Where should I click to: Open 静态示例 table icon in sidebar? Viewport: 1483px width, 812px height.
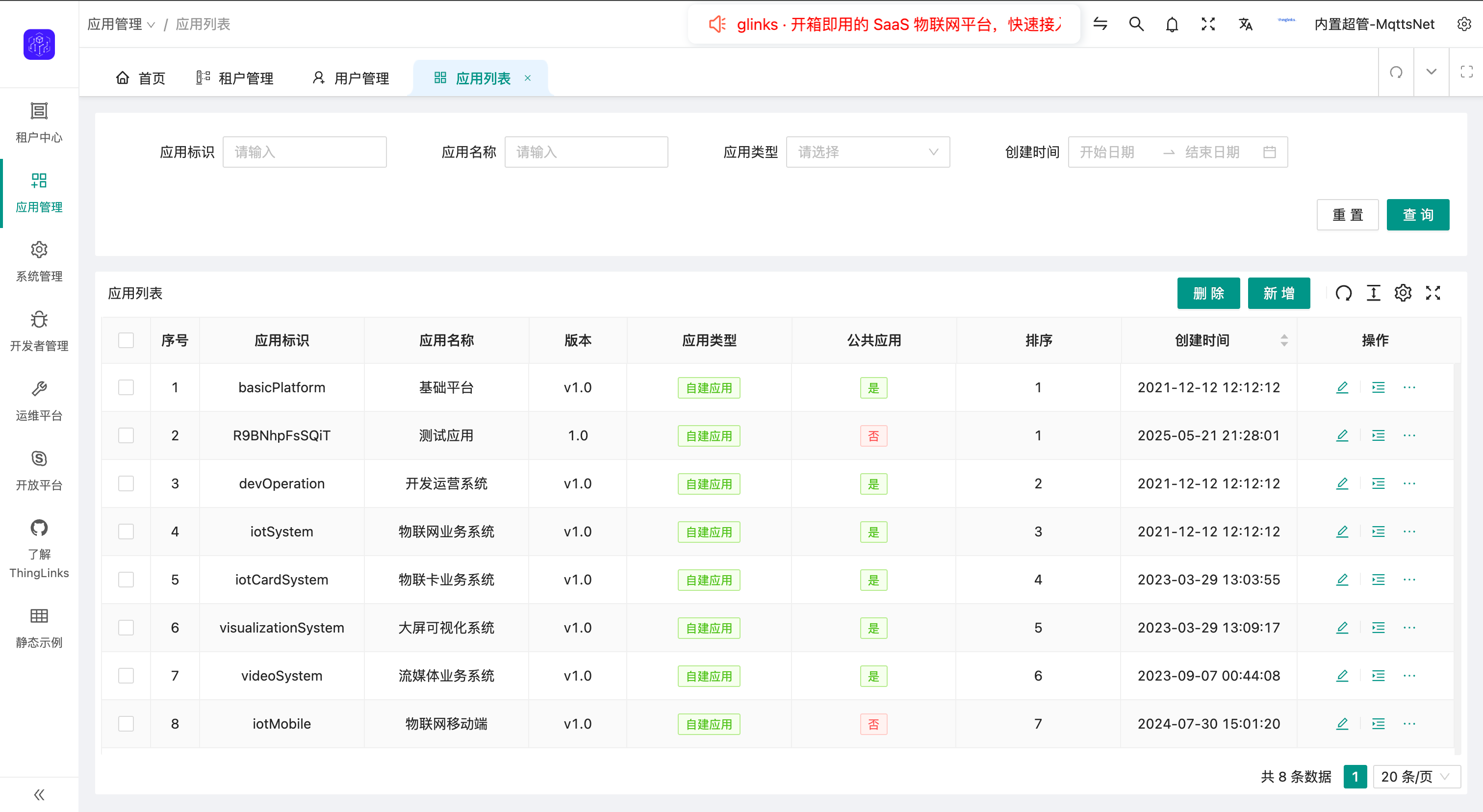click(x=39, y=616)
